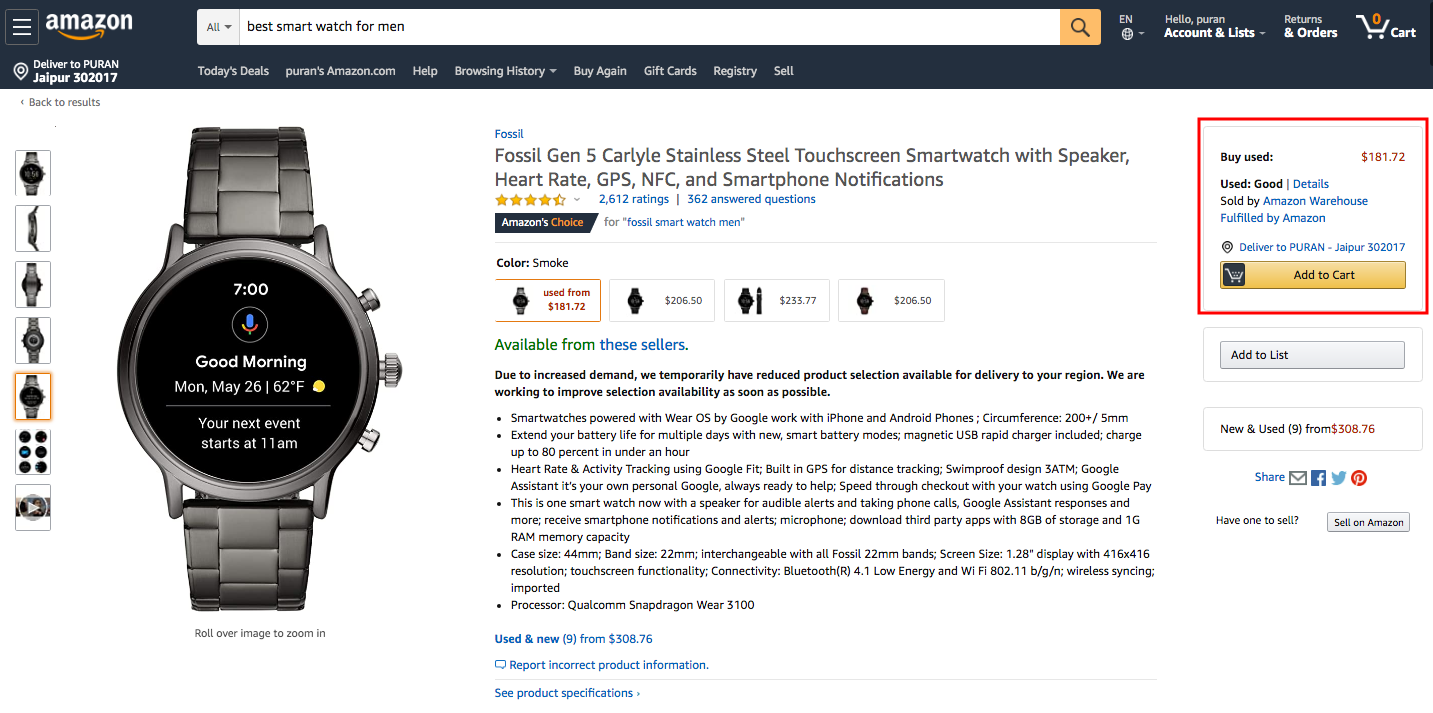Screen dimensions: 1433x713
Task: Select the video thumbnail in the image sidebar
Action: coord(32,506)
